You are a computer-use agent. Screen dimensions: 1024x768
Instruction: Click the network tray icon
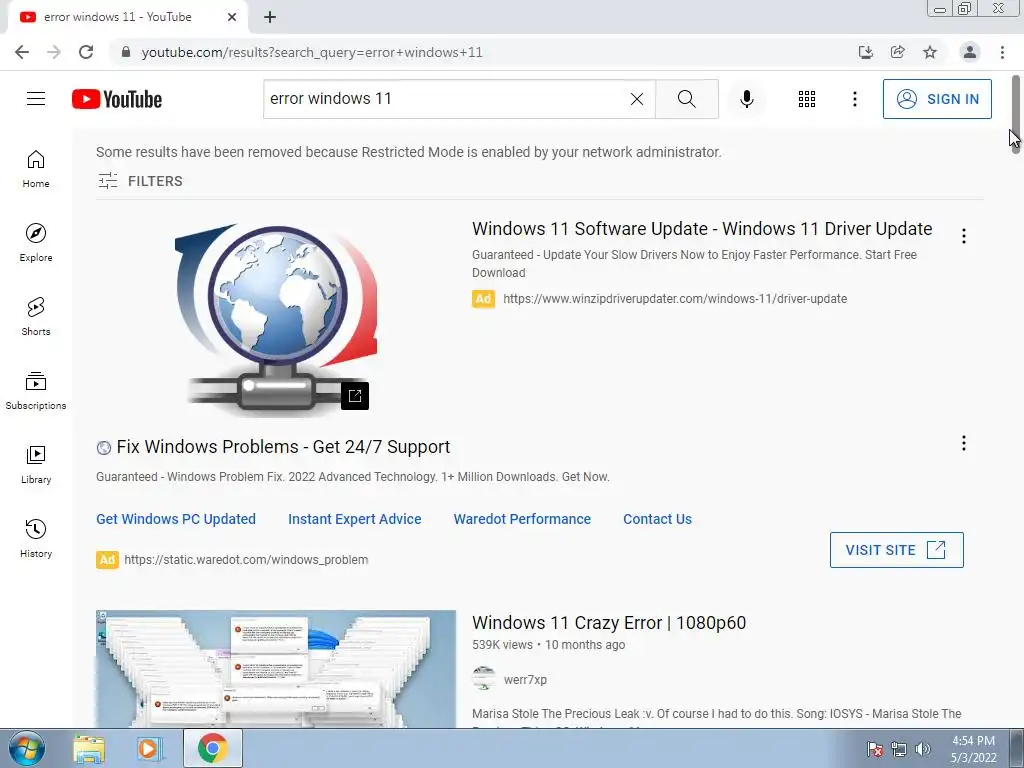point(899,749)
